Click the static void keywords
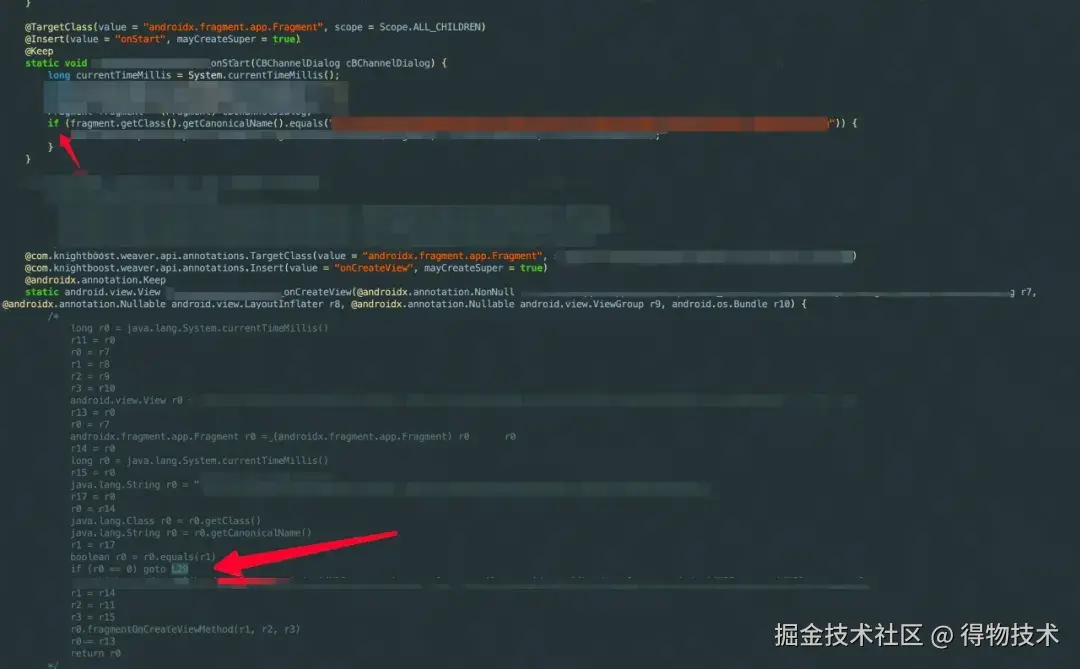1080x669 pixels. coord(56,63)
